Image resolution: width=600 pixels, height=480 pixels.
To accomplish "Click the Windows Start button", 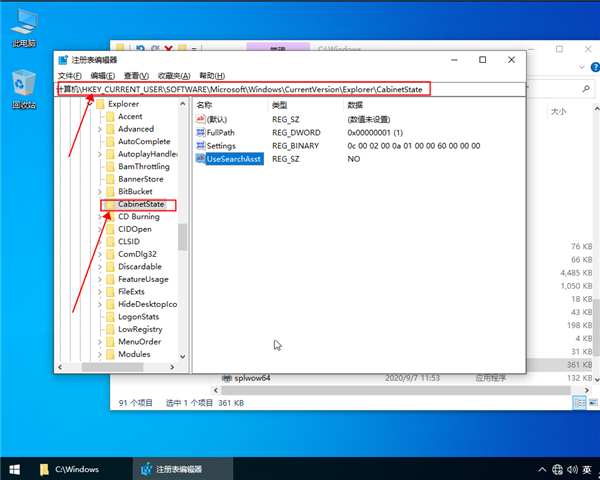I will (15, 468).
